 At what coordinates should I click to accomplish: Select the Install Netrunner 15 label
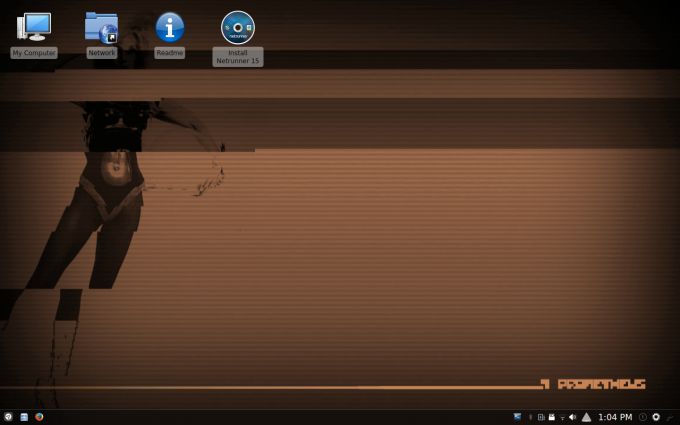238,57
